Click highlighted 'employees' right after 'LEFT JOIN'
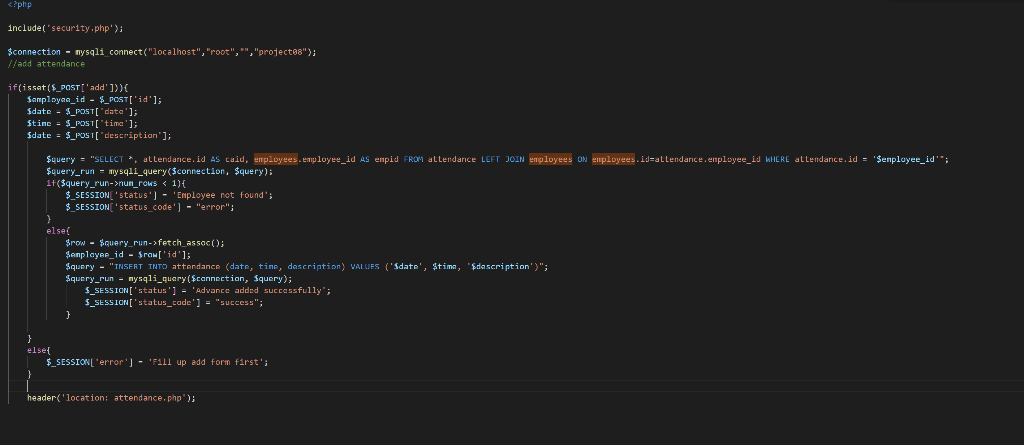This screenshot has width=1024, height=445. 551,159
